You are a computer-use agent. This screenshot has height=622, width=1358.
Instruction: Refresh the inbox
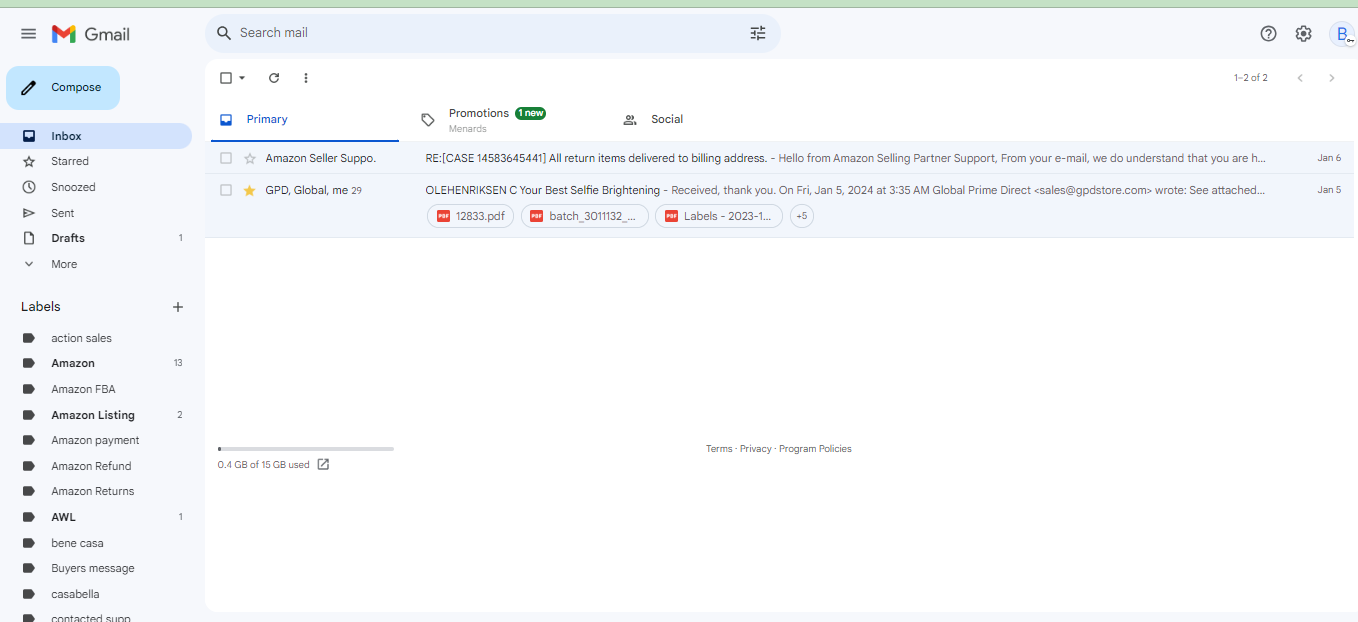[x=274, y=78]
